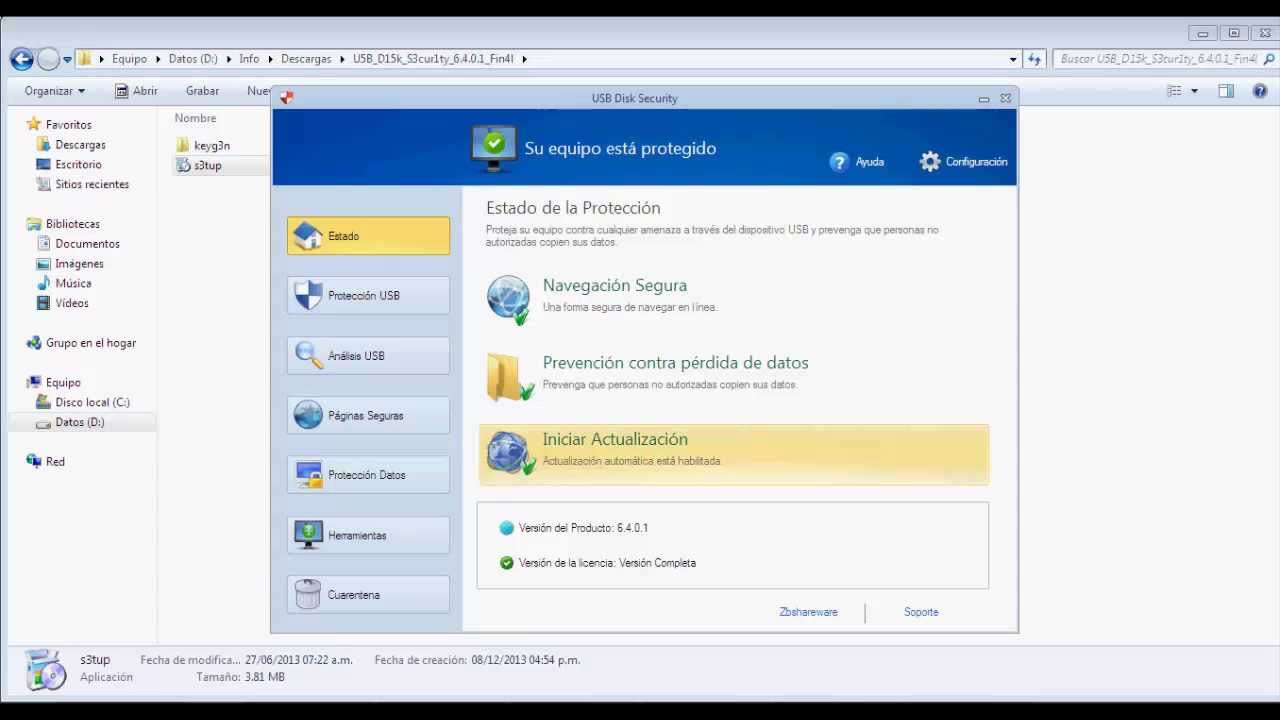Click Grabar in Explorer toolbar
The height and width of the screenshot is (720, 1280).
[x=202, y=91]
